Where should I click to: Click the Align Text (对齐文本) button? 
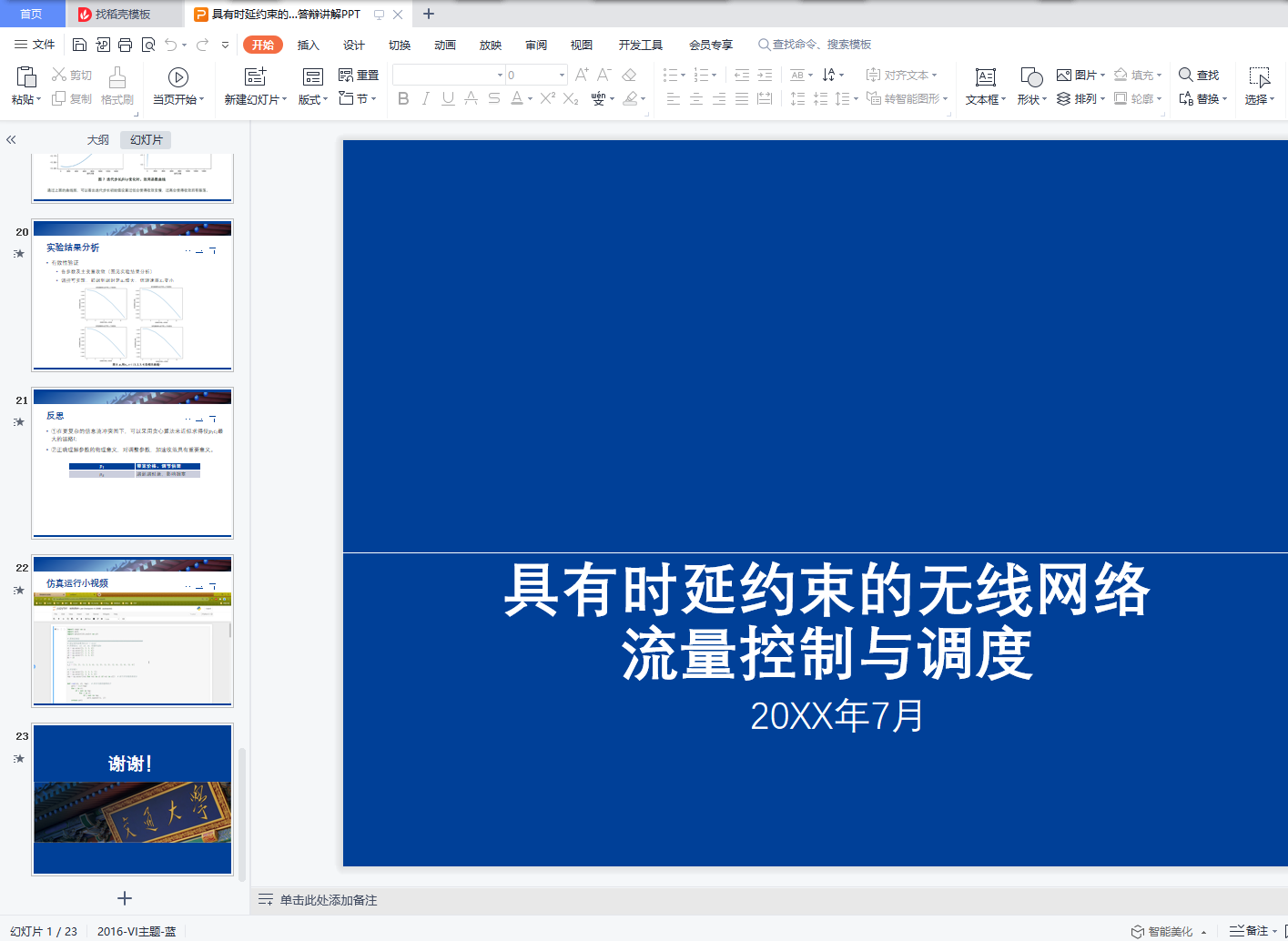tap(901, 75)
